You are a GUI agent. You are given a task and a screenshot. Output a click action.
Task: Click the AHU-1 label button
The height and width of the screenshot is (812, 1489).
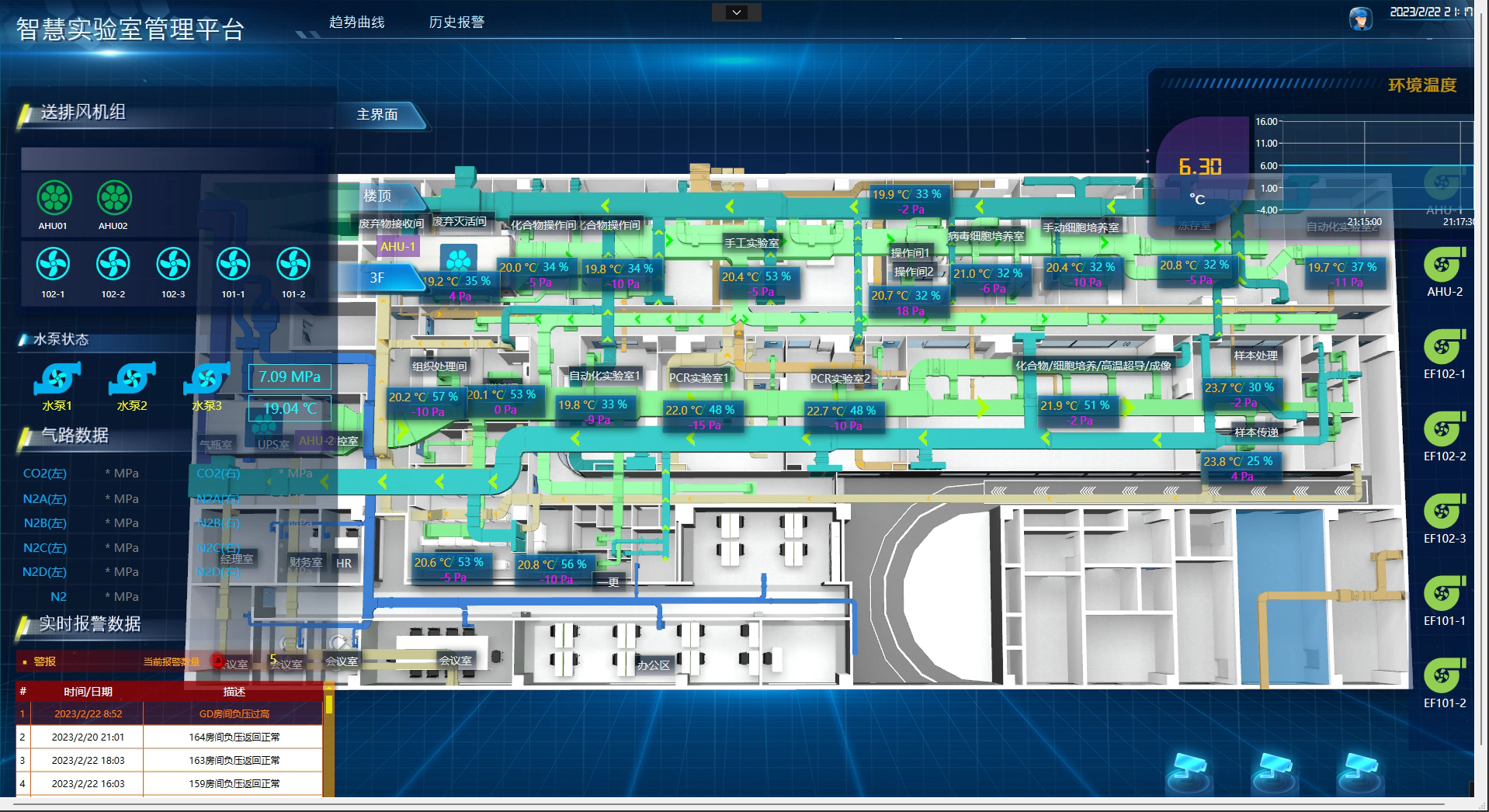coord(397,247)
